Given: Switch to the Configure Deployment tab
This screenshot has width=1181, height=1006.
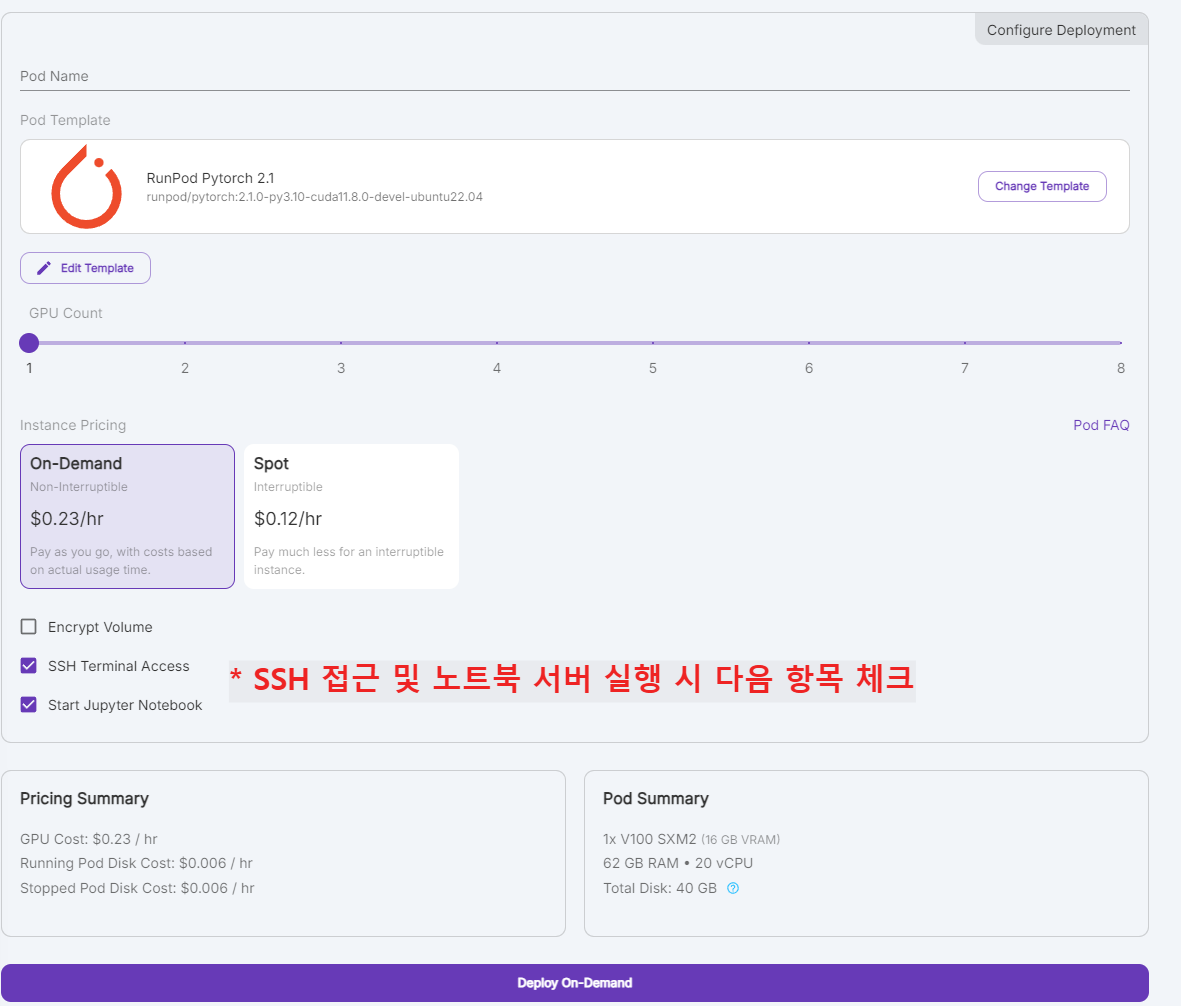Looking at the screenshot, I should (x=1060, y=29).
